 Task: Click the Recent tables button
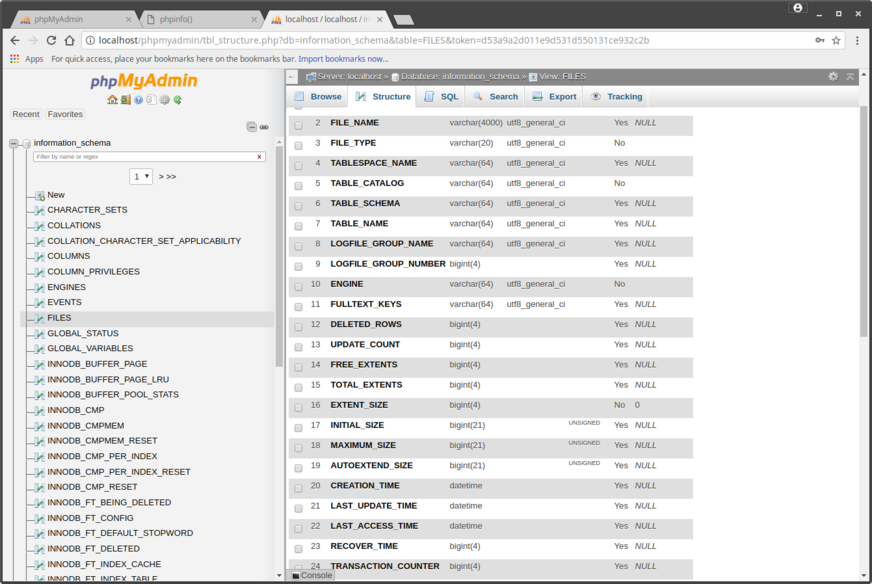point(26,114)
